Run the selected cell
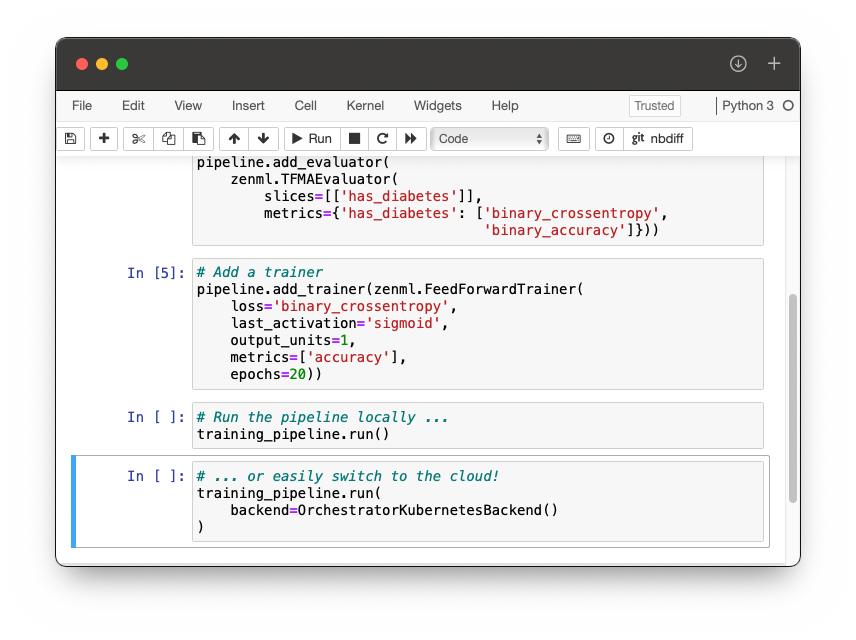The width and height of the screenshot is (856, 640). pos(312,139)
